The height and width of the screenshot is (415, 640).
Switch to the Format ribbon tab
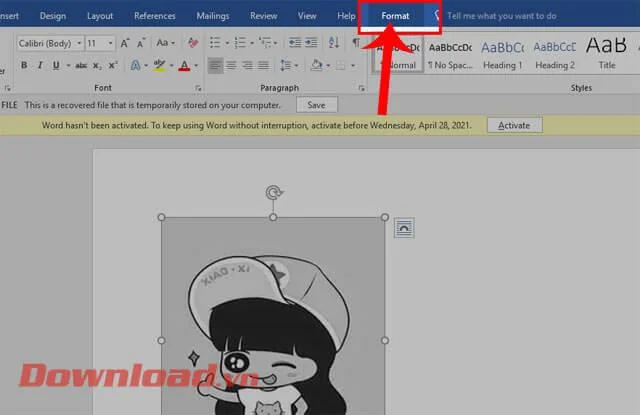[x=395, y=16]
